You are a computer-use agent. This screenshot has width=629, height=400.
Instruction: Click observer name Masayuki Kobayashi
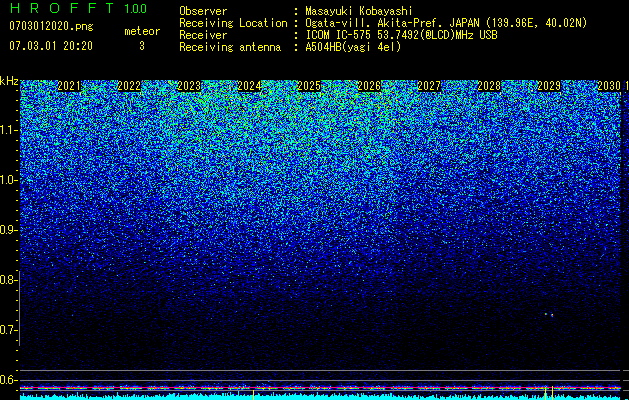click(359, 11)
